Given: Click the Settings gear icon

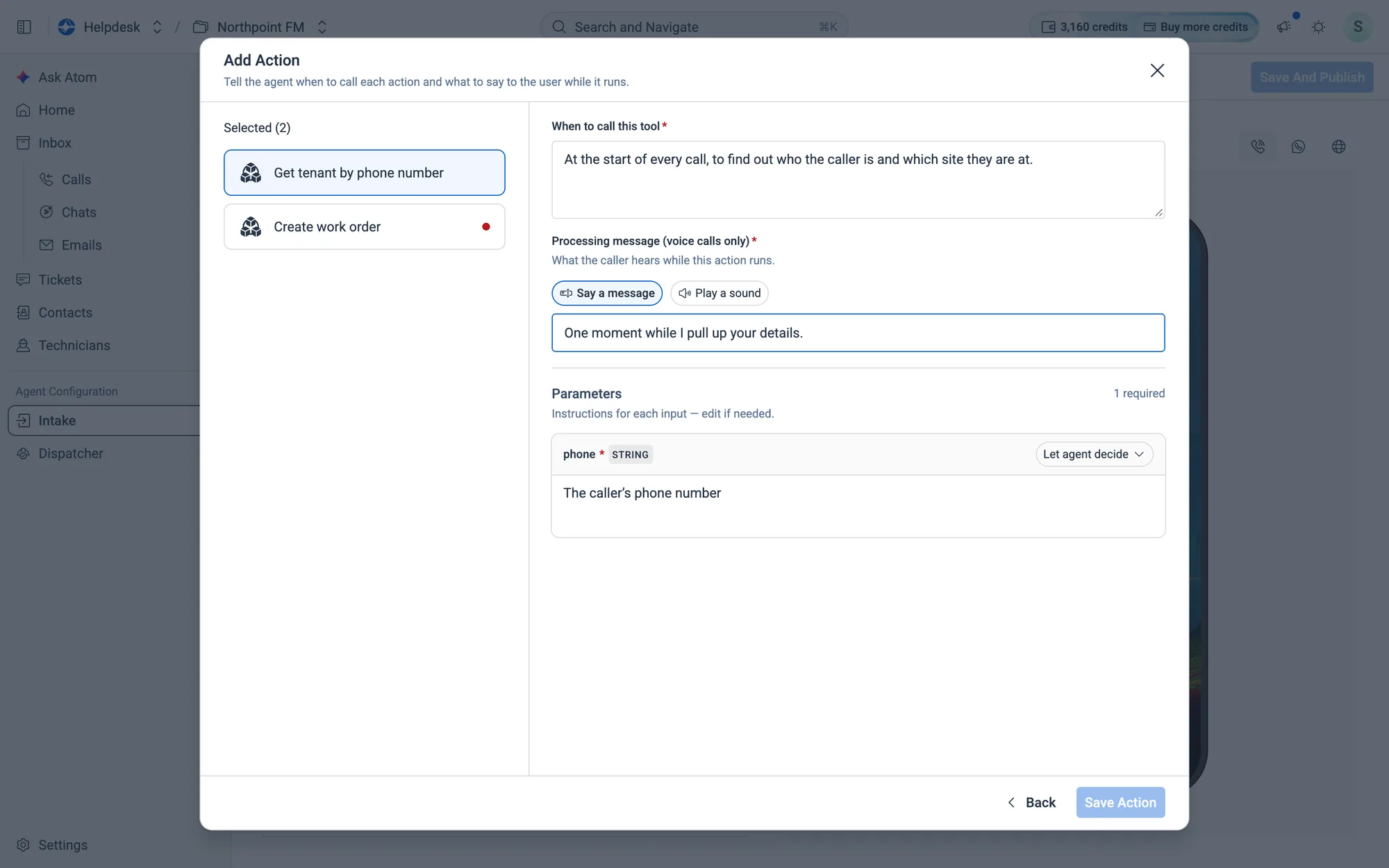Looking at the screenshot, I should pyautogui.click(x=23, y=844).
